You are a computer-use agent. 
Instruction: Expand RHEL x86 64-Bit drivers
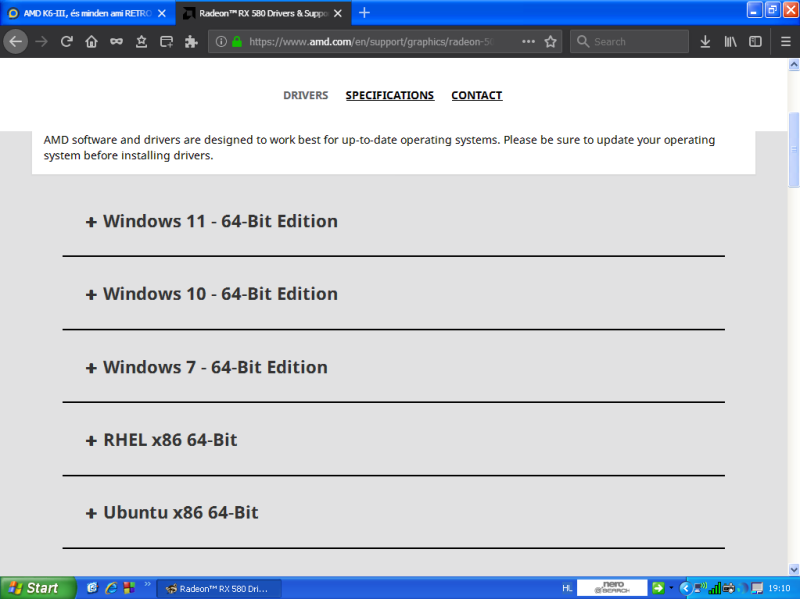point(161,440)
